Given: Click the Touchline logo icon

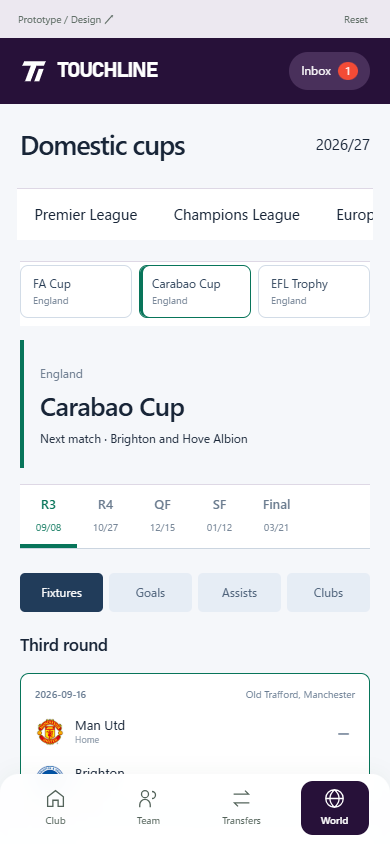Looking at the screenshot, I should click(x=34, y=71).
